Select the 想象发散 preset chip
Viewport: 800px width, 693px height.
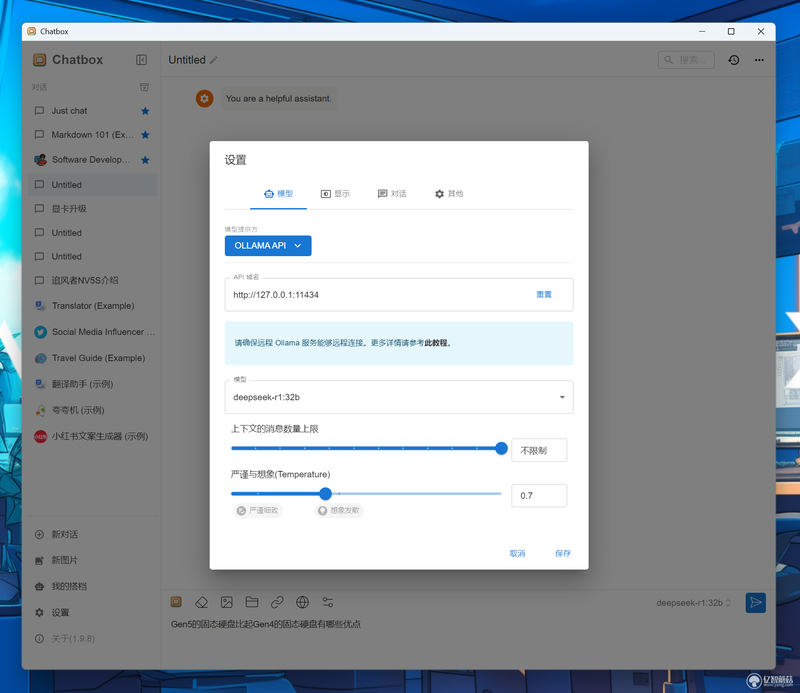click(x=339, y=510)
